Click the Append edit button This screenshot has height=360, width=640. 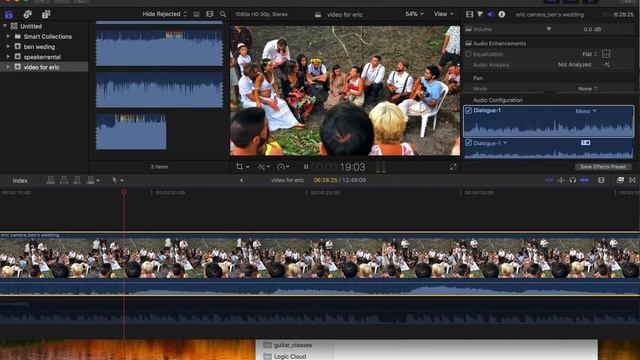(77, 180)
